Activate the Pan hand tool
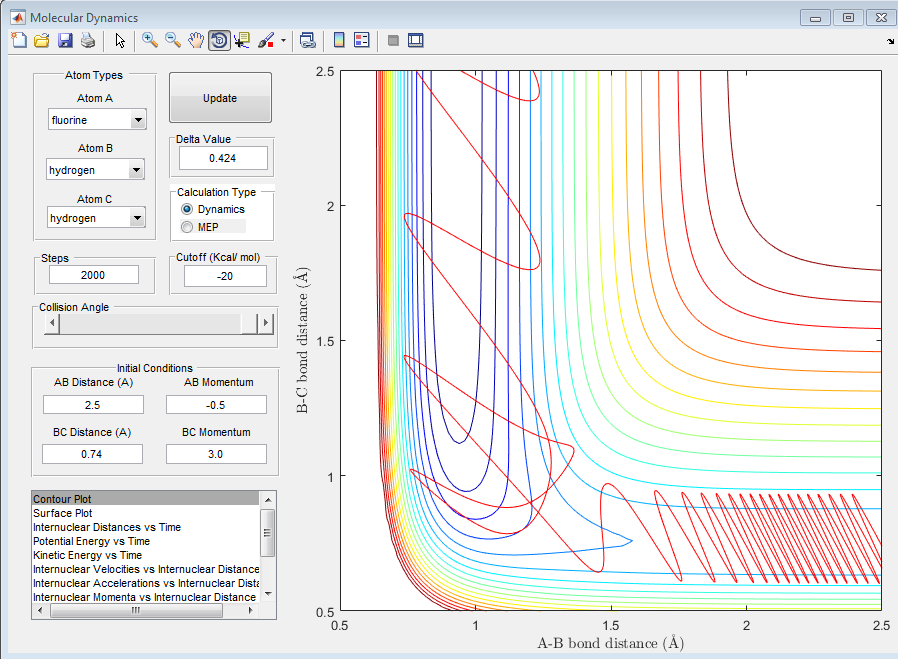 (196, 40)
